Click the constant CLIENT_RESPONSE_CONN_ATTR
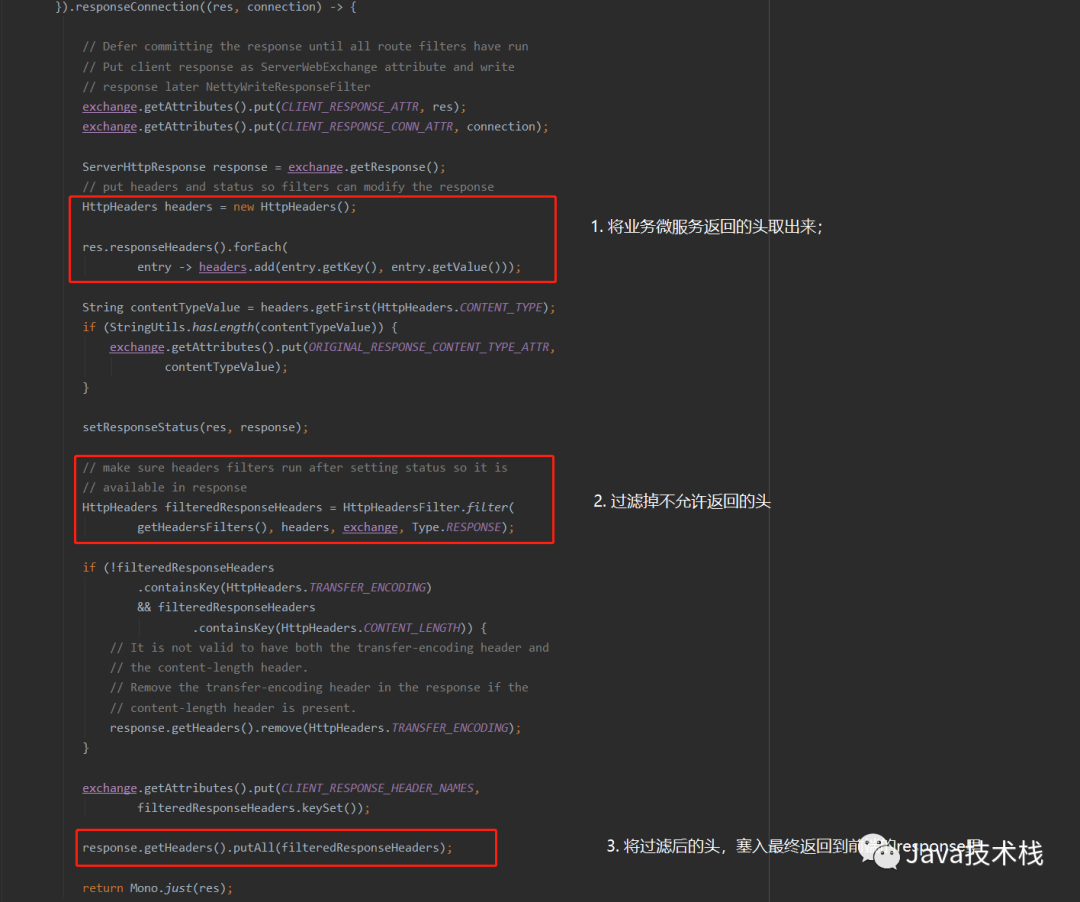This screenshot has height=902, width=1080. tap(367, 127)
